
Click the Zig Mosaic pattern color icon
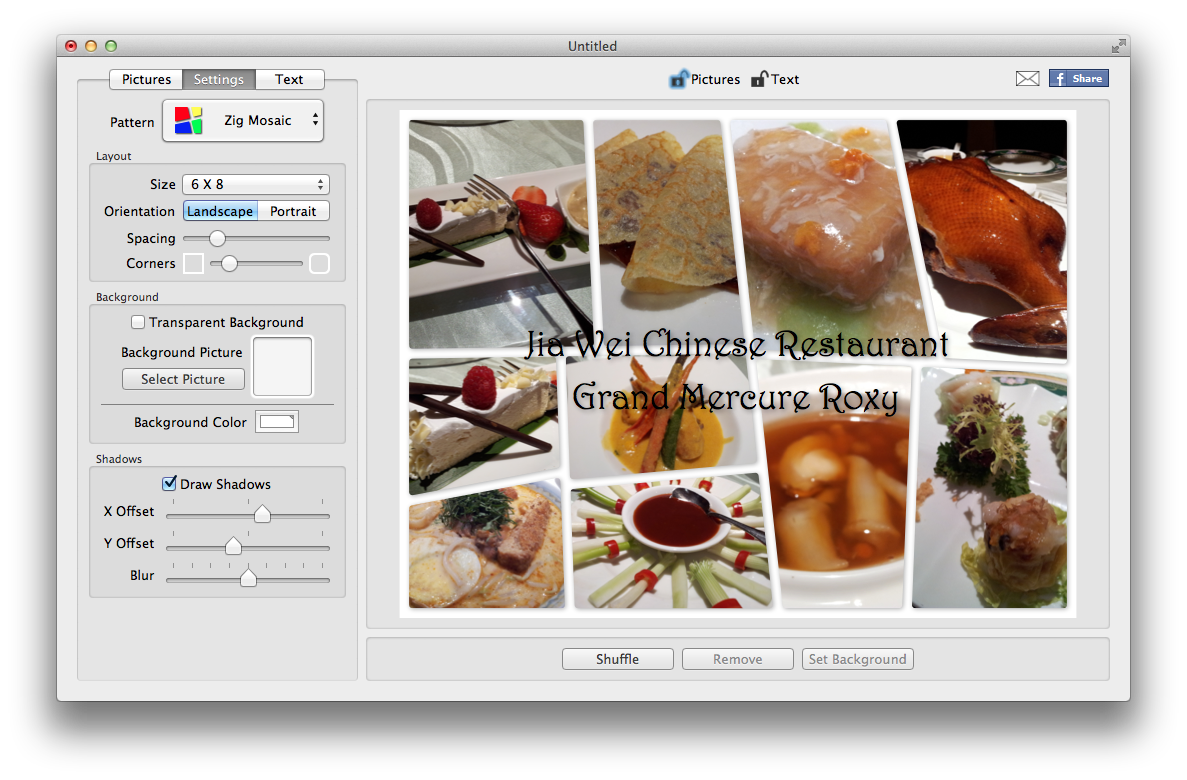pyautogui.click(x=188, y=120)
